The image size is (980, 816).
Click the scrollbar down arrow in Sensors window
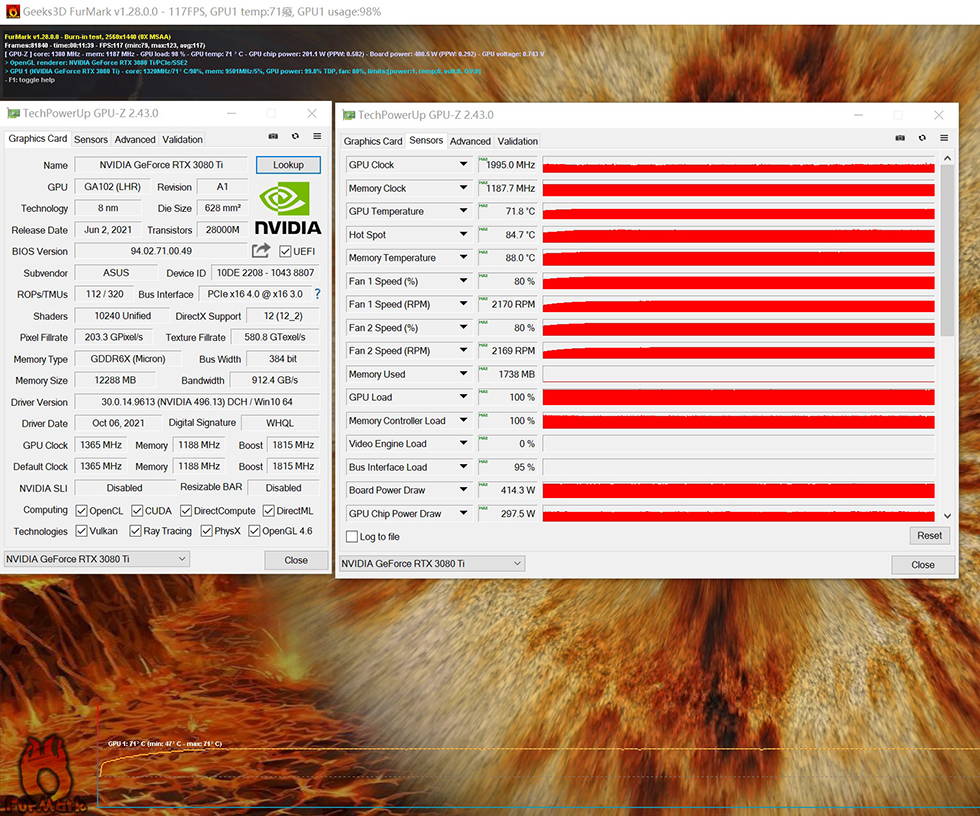[x=947, y=515]
